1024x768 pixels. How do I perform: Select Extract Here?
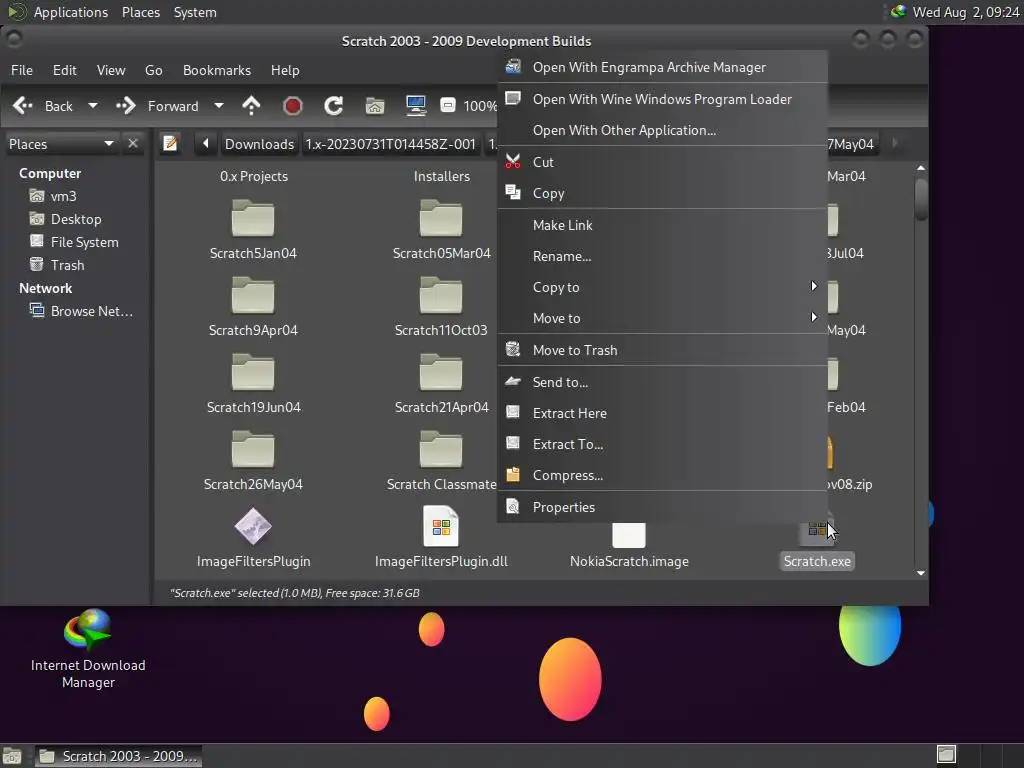coord(662,413)
